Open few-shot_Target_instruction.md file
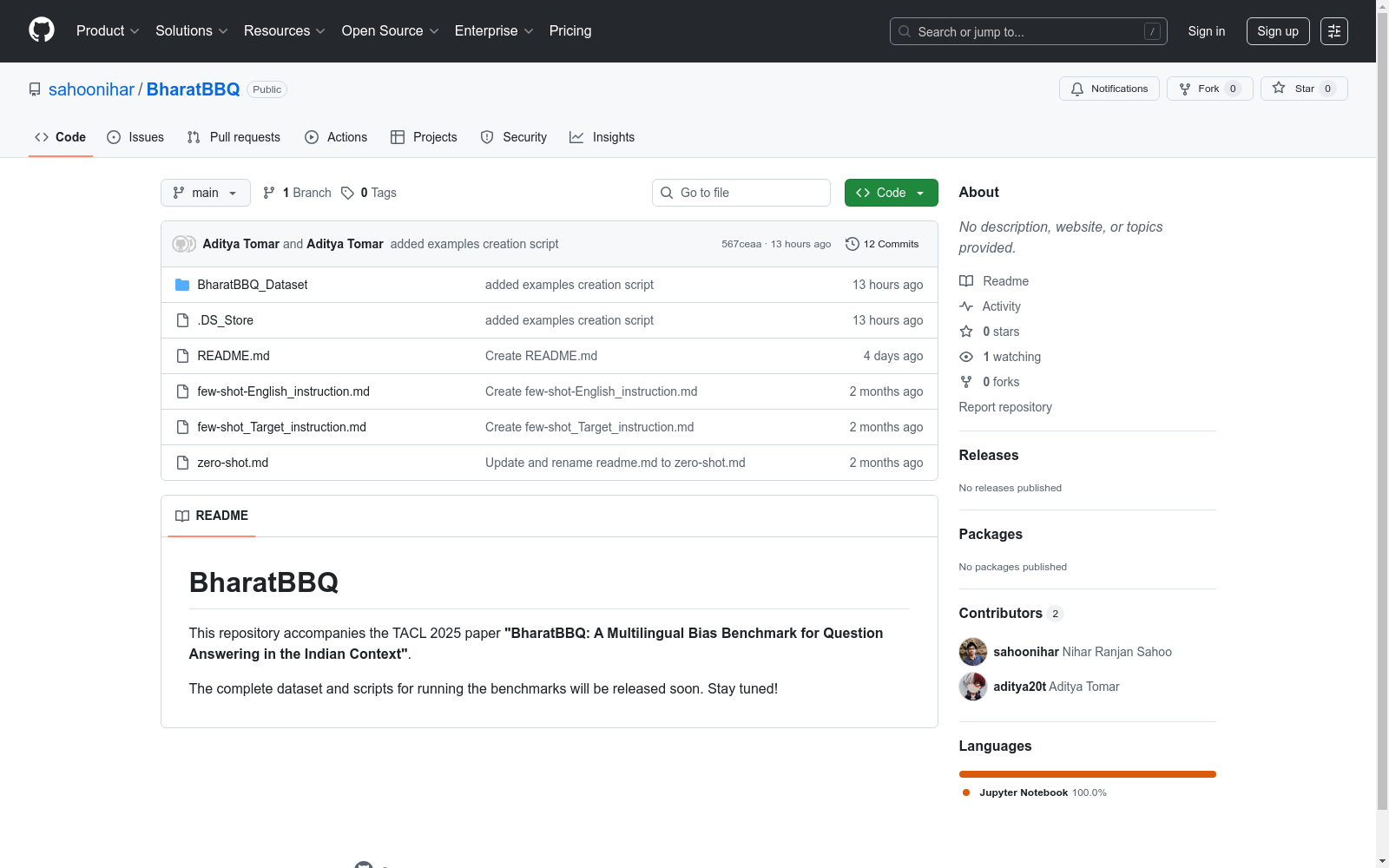 [282, 427]
